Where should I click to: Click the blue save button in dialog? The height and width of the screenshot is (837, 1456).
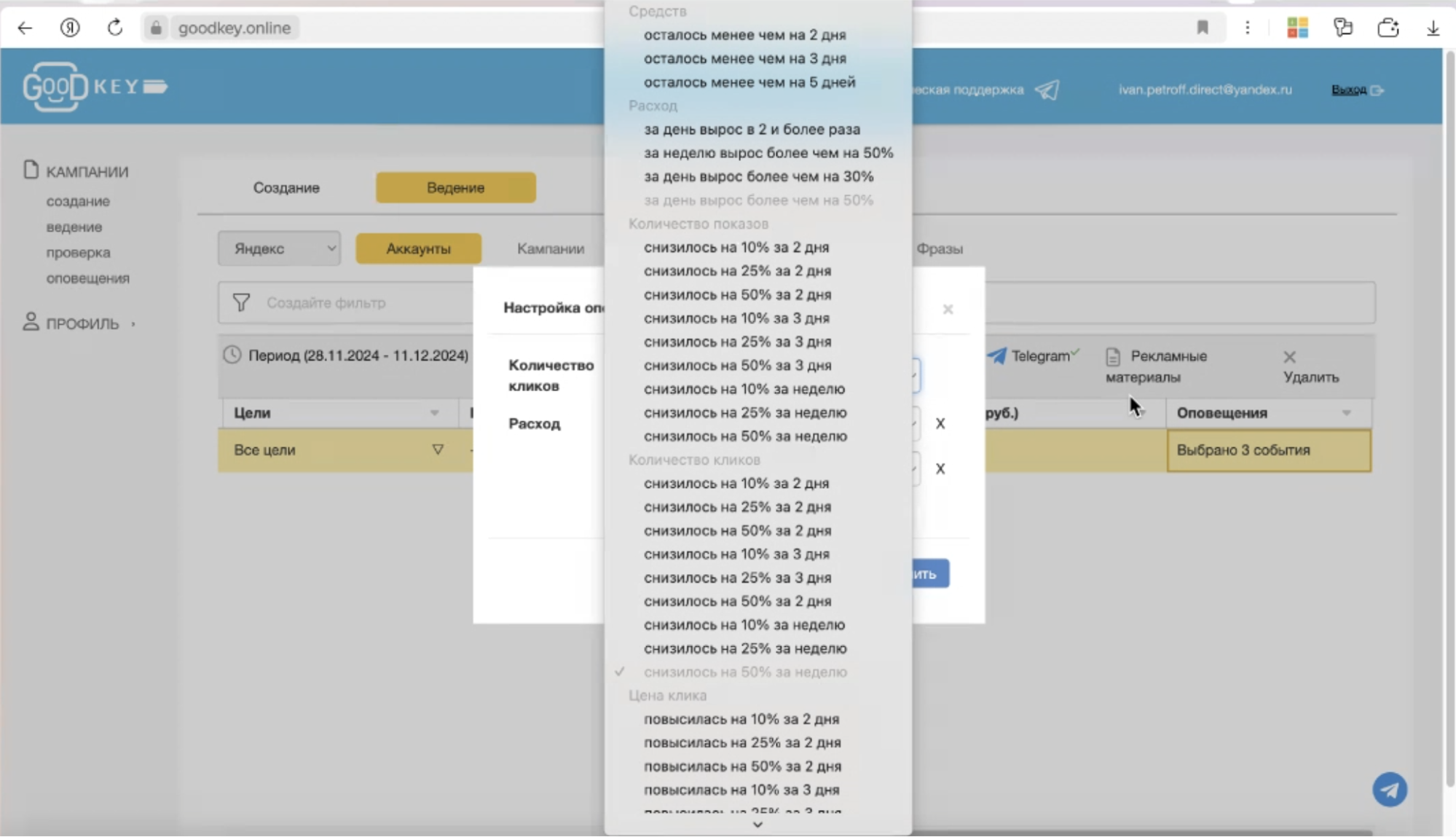(930, 573)
